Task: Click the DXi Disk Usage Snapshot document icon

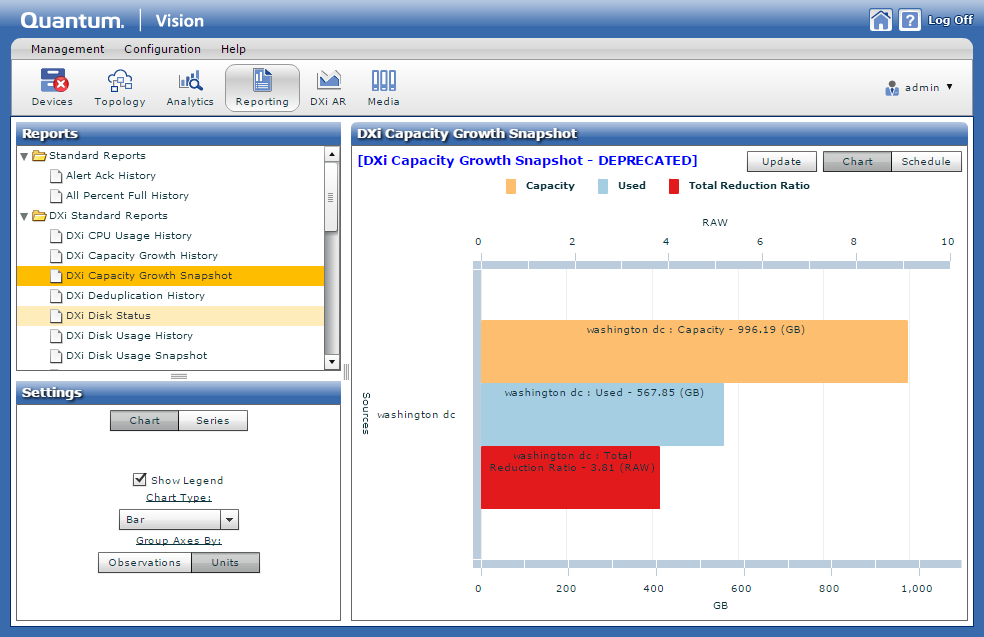Action: click(x=56, y=356)
